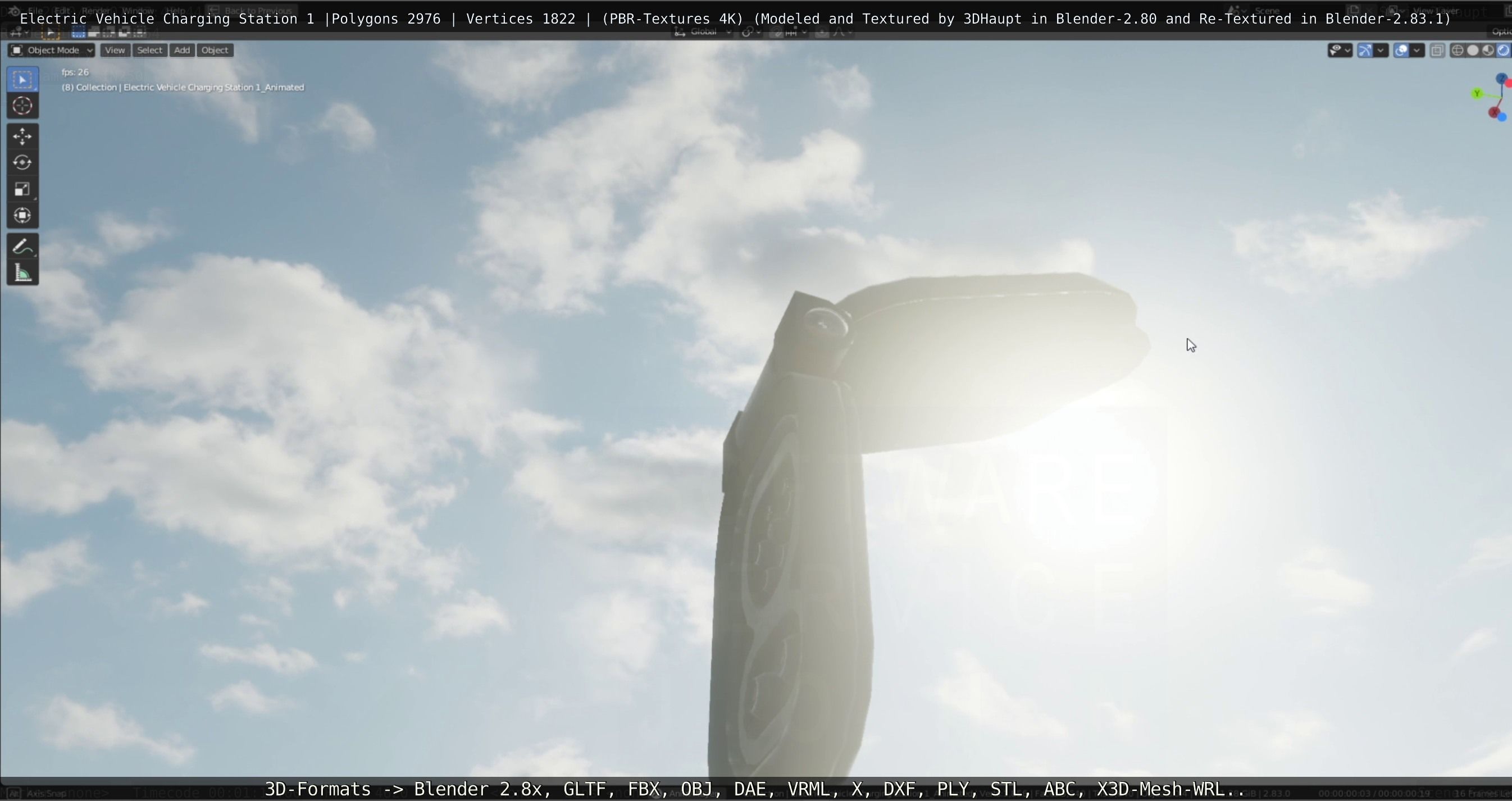This screenshot has width=1512, height=801.
Task: Open the View menu
Action: coord(115,51)
